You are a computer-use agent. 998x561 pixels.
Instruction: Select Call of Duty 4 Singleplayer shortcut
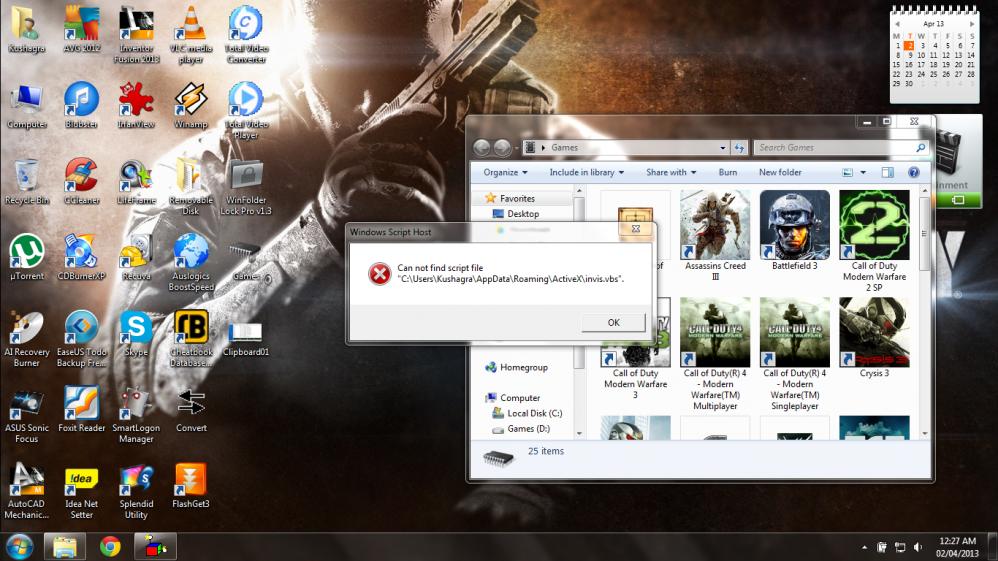(795, 354)
